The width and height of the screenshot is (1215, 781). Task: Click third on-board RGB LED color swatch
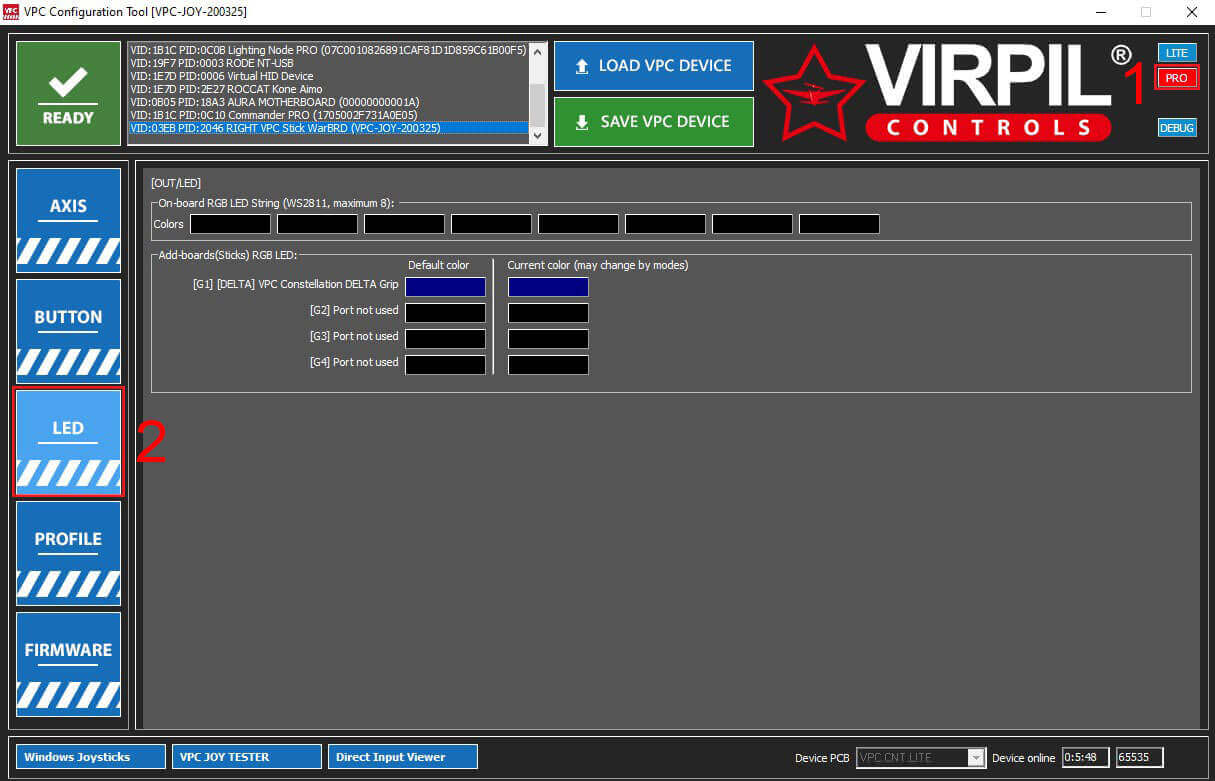pyautogui.click(x=404, y=224)
